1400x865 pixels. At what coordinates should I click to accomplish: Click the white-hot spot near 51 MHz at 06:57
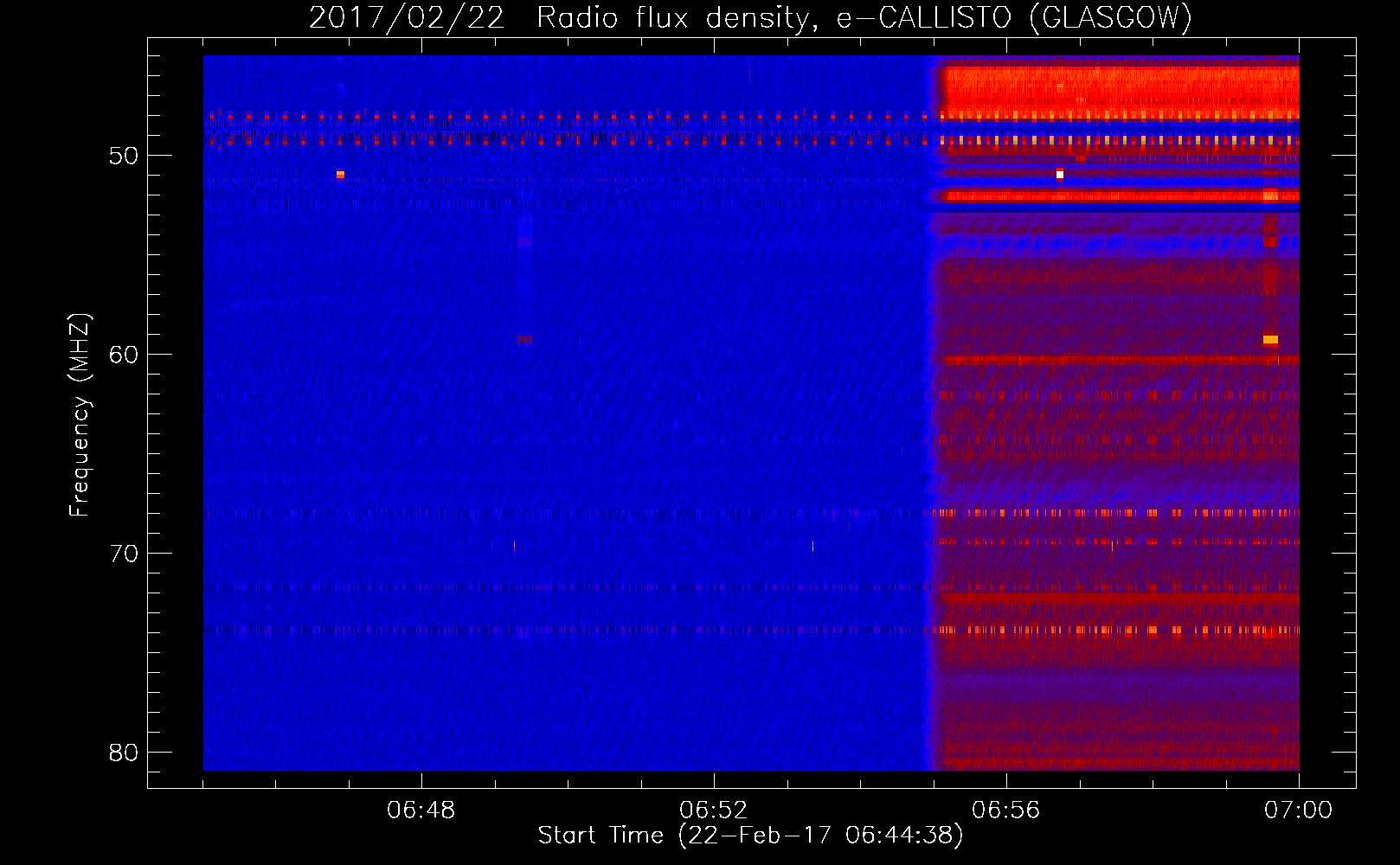pos(1060,174)
